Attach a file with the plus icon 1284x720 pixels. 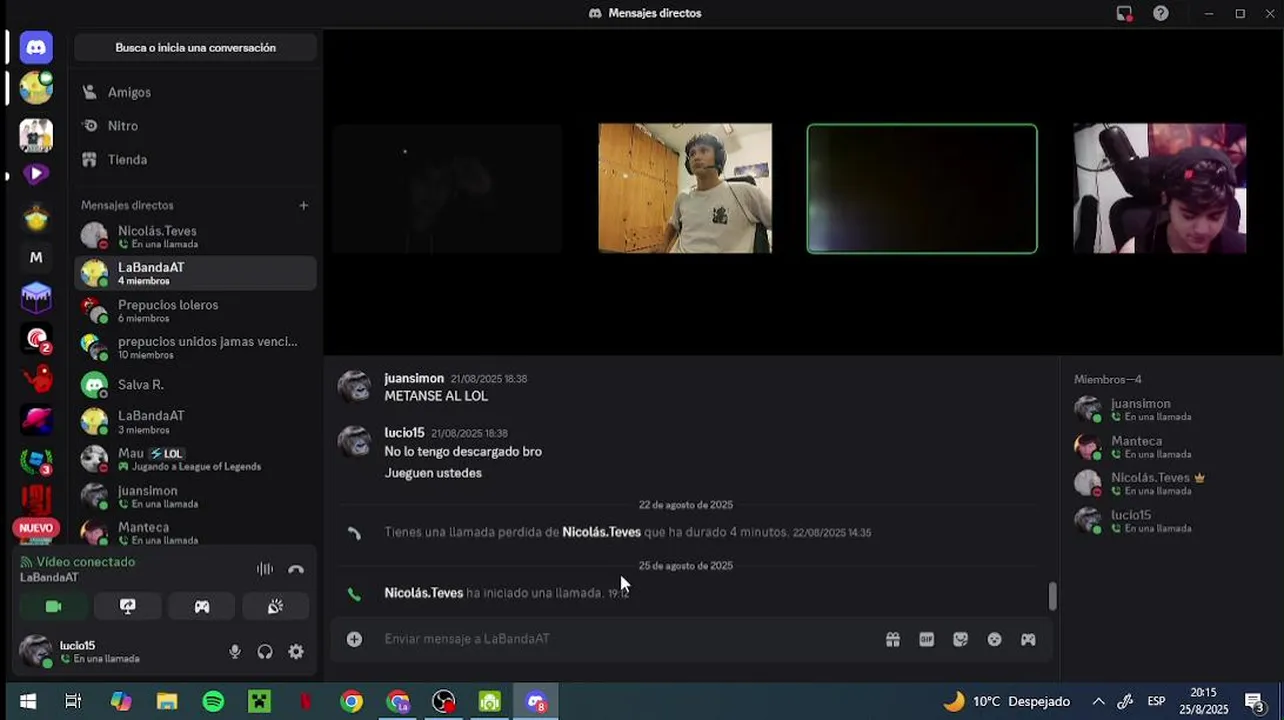coord(354,639)
